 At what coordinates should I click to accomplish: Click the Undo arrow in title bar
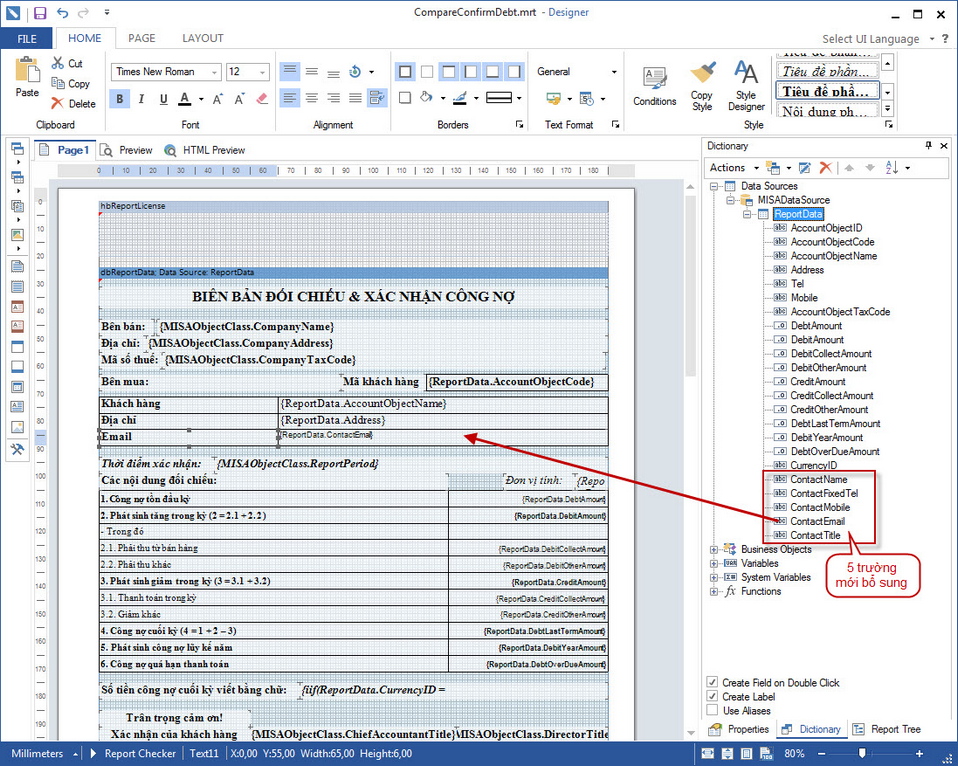[62, 13]
